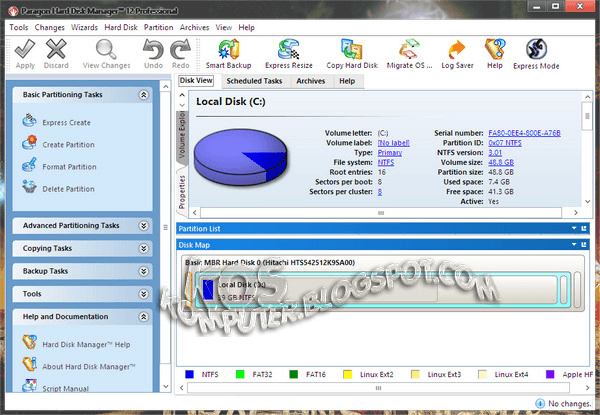Select Express Create in the sidebar
Image resolution: width=600 pixels, height=415 pixels.
point(66,123)
